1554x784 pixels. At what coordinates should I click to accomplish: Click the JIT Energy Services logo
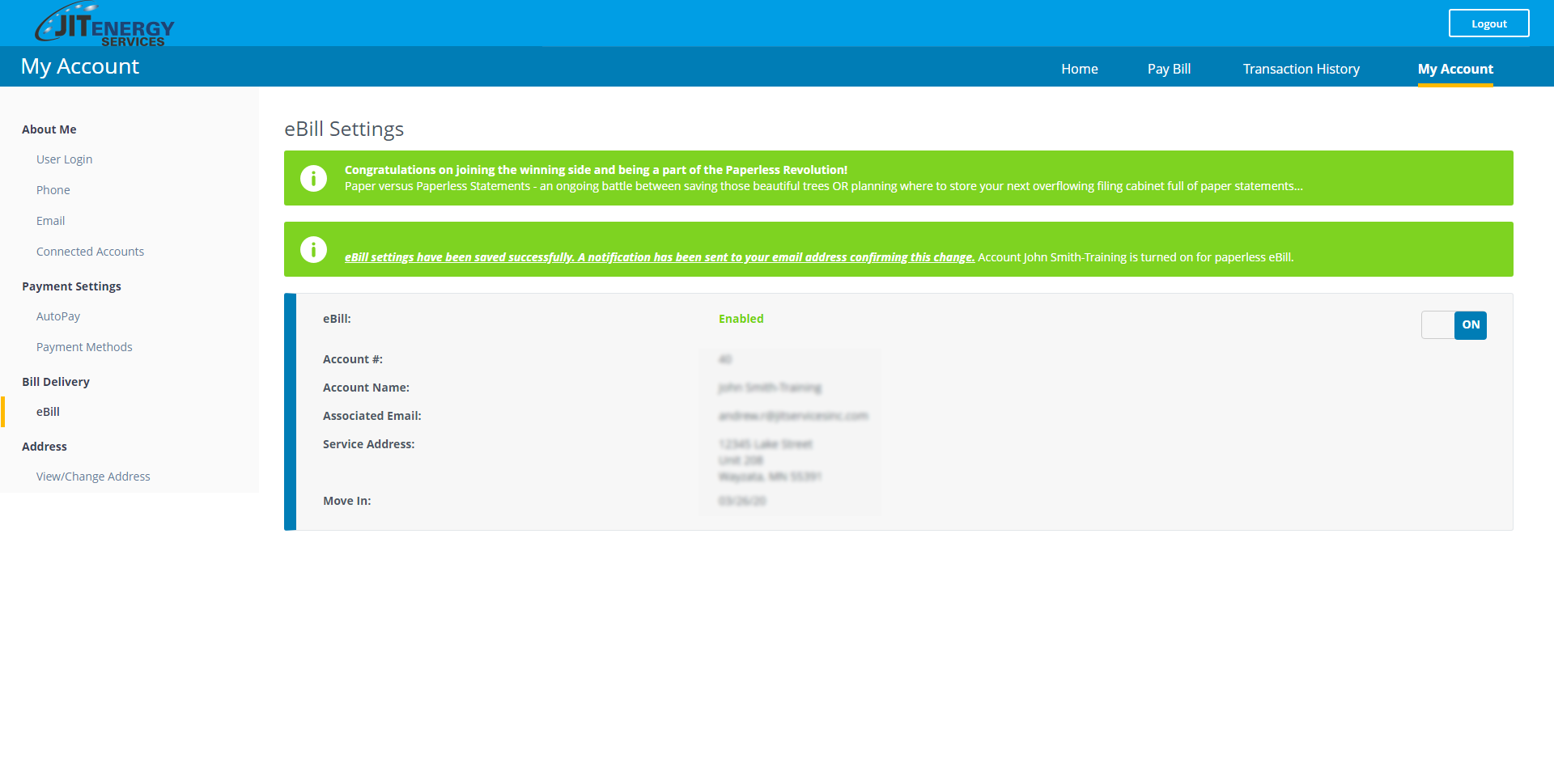(104, 24)
